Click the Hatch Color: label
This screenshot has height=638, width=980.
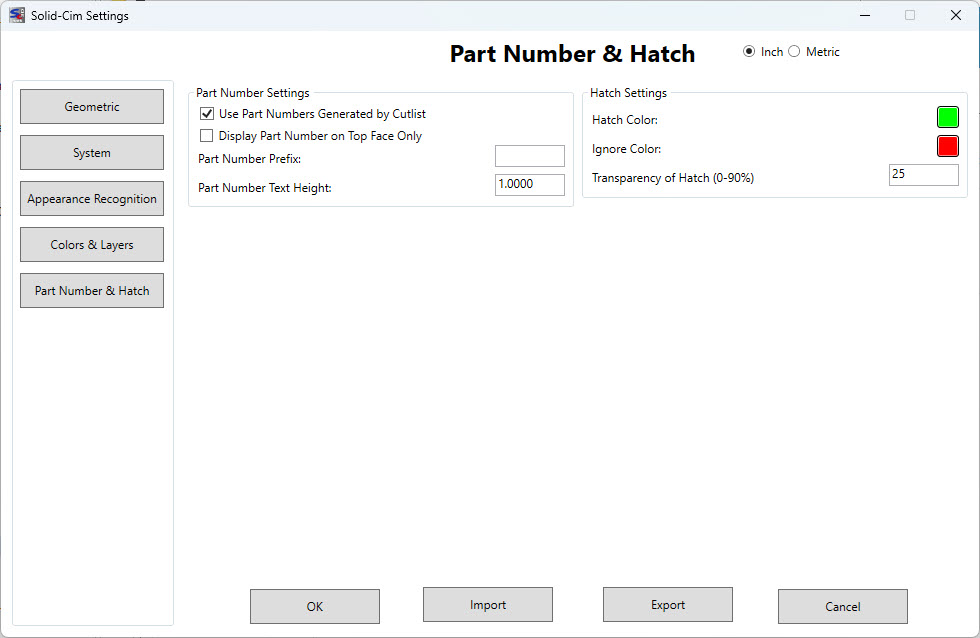pyautogui.click(x=624, y=119)
